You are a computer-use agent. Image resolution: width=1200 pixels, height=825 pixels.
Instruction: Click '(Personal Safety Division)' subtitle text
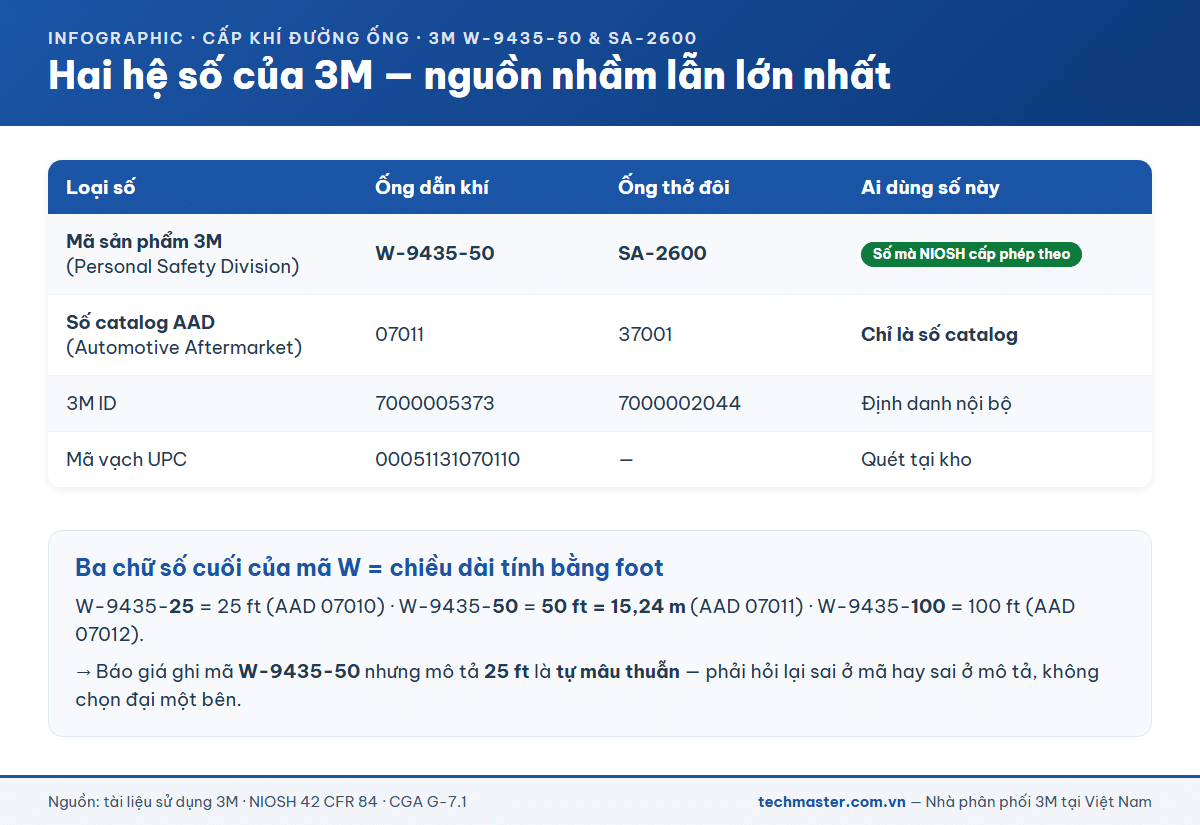pos(183,267)
